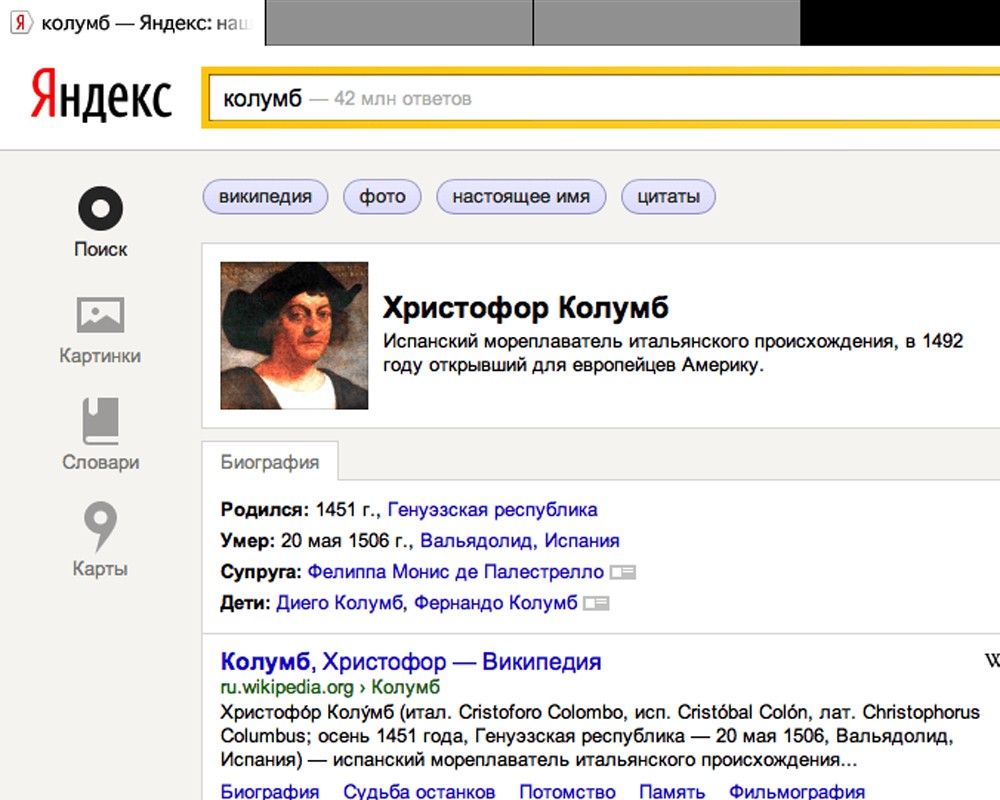The image size is (1000, 800).
Task: Switch to the third gray browser tab
Action: point(666,23)
